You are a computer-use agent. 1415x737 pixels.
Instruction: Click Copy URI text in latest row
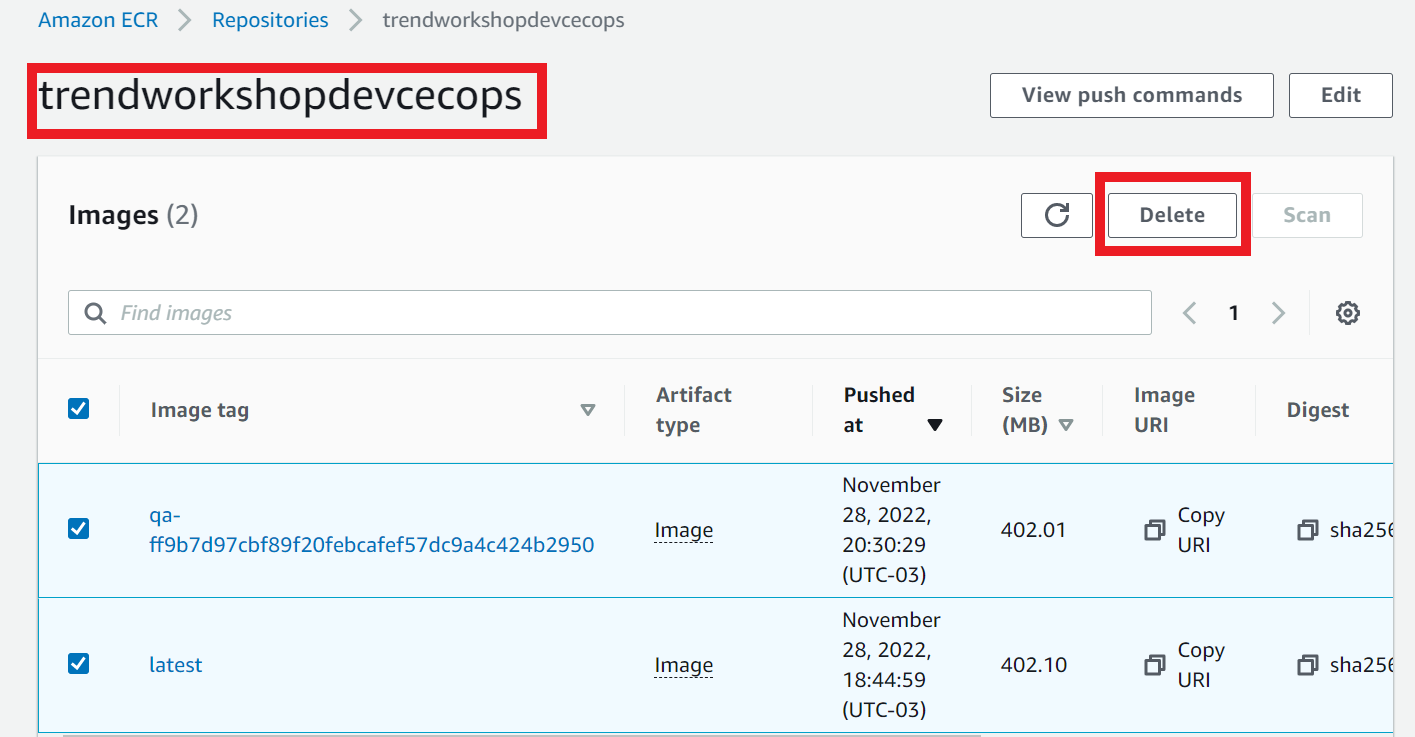coord(1201,665)
